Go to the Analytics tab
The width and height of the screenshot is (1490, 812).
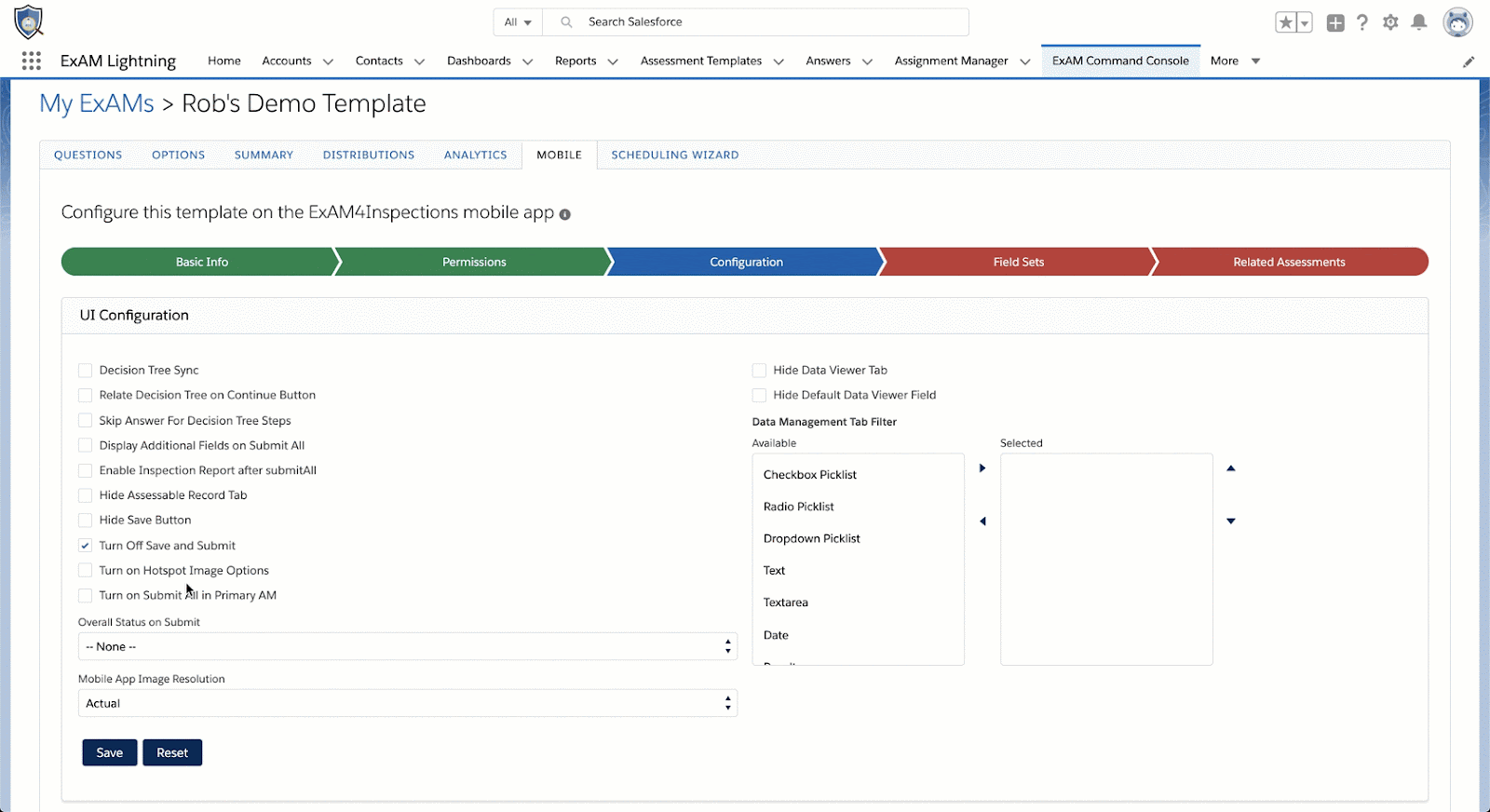coord(476,156)
